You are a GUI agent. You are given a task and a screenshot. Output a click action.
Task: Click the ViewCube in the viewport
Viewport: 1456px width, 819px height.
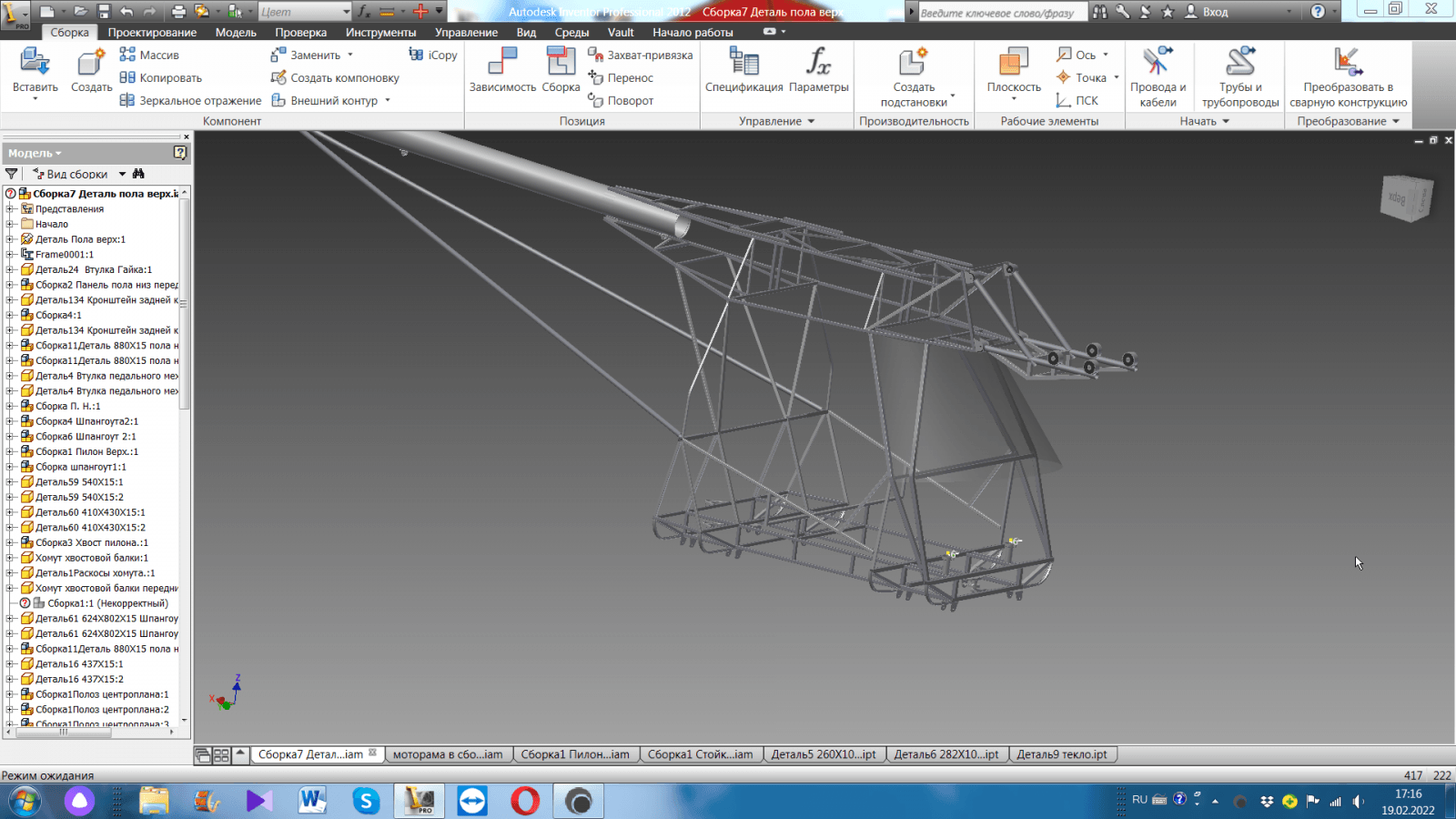click(1405, 197)
